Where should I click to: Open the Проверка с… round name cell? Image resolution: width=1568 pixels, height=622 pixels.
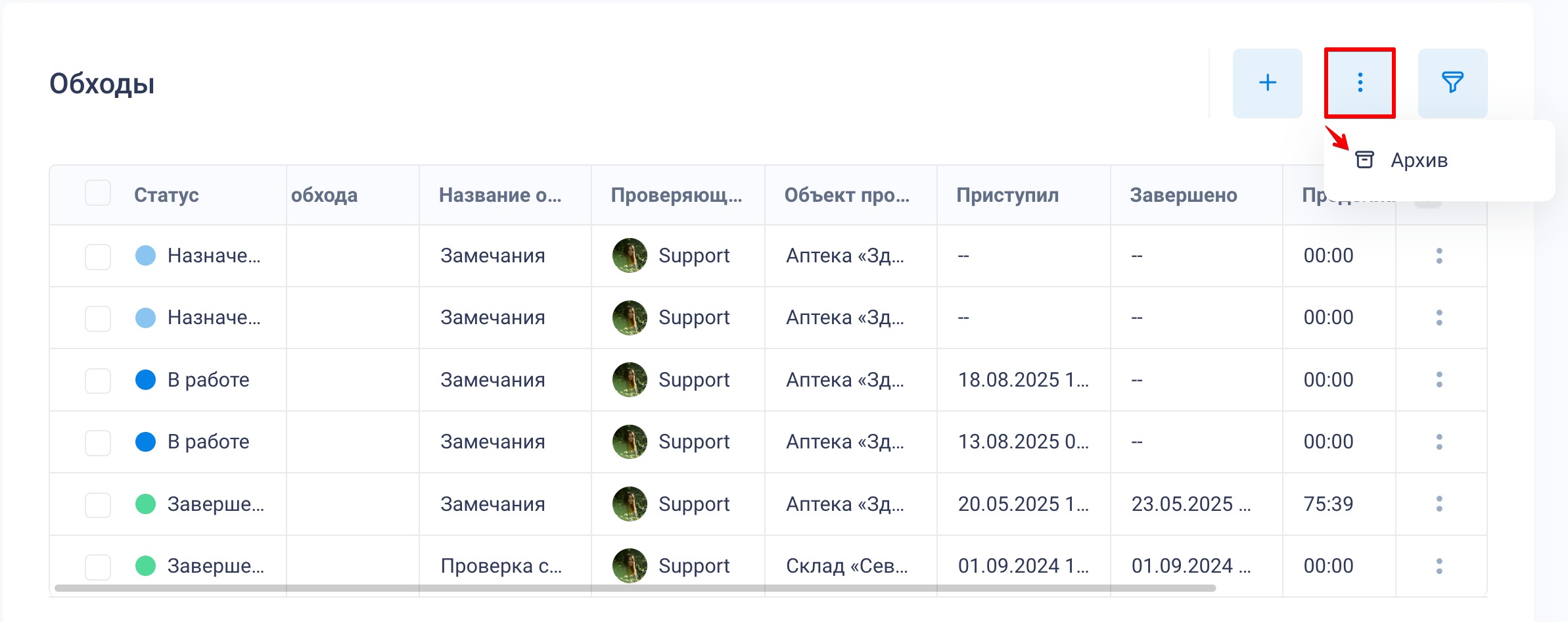click(501, 566)
